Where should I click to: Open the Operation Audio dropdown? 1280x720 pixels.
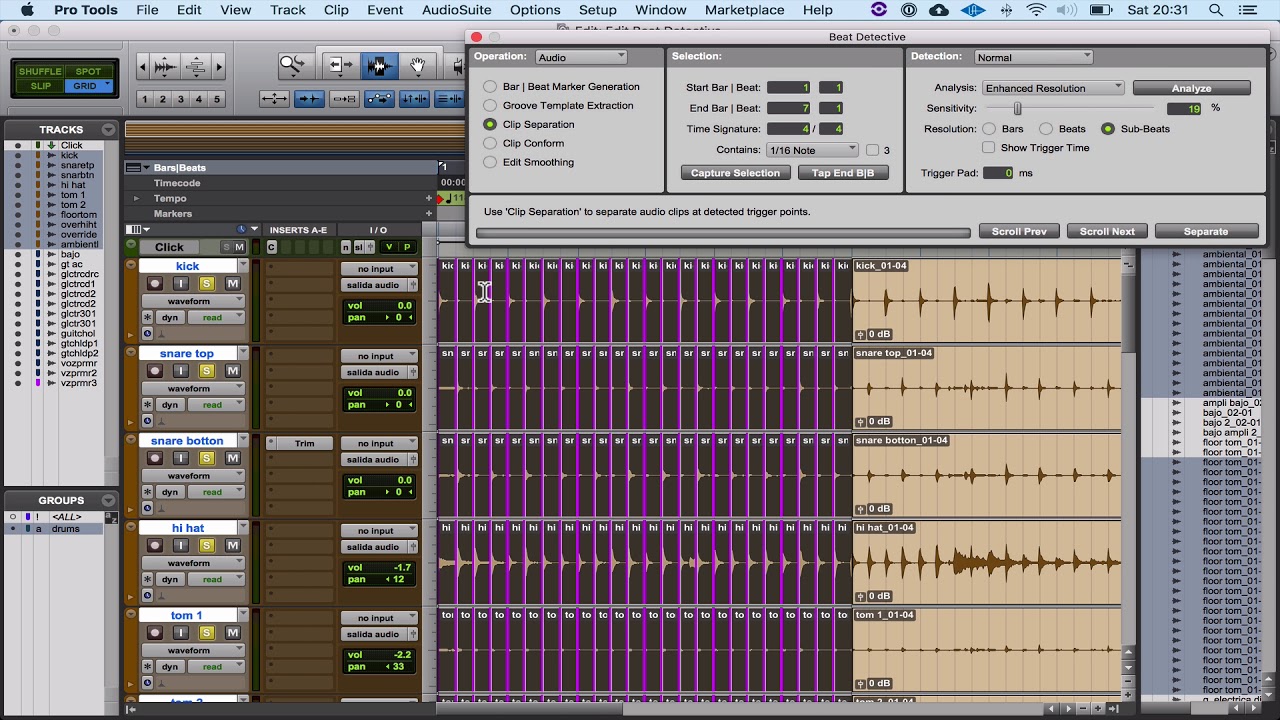click(x=581, y=57)
